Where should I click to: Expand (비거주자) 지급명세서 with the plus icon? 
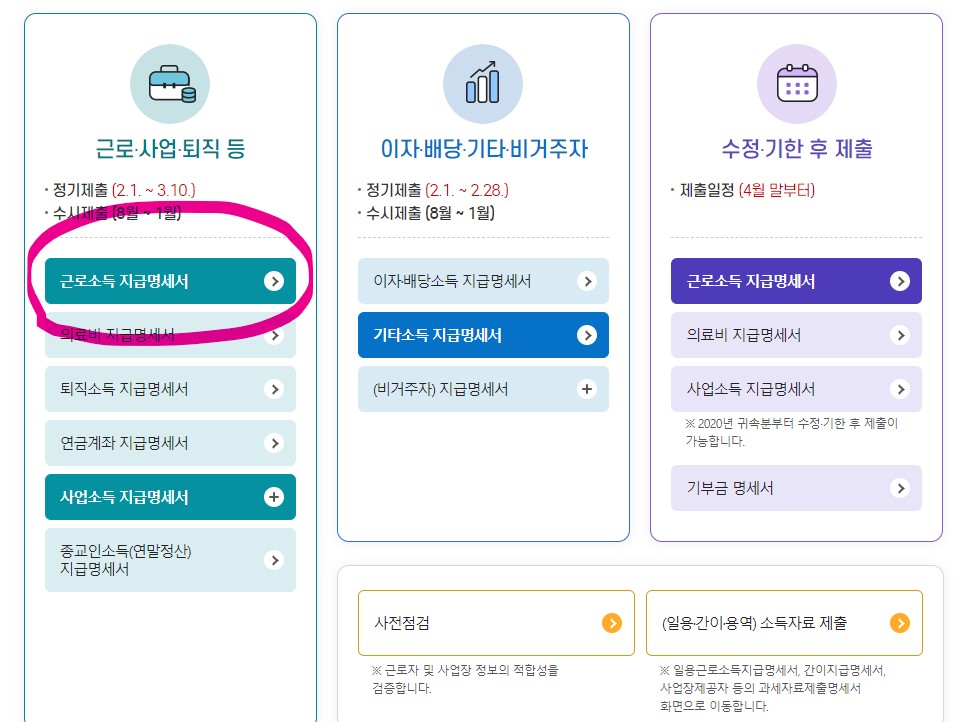click(x=588, y=389)
